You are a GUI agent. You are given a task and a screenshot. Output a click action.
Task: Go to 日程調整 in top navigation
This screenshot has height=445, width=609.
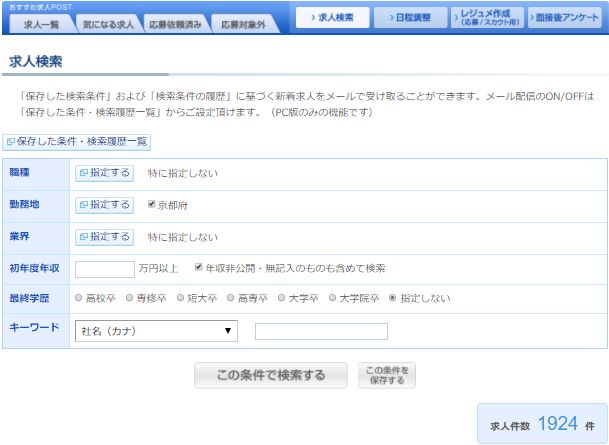410,18
